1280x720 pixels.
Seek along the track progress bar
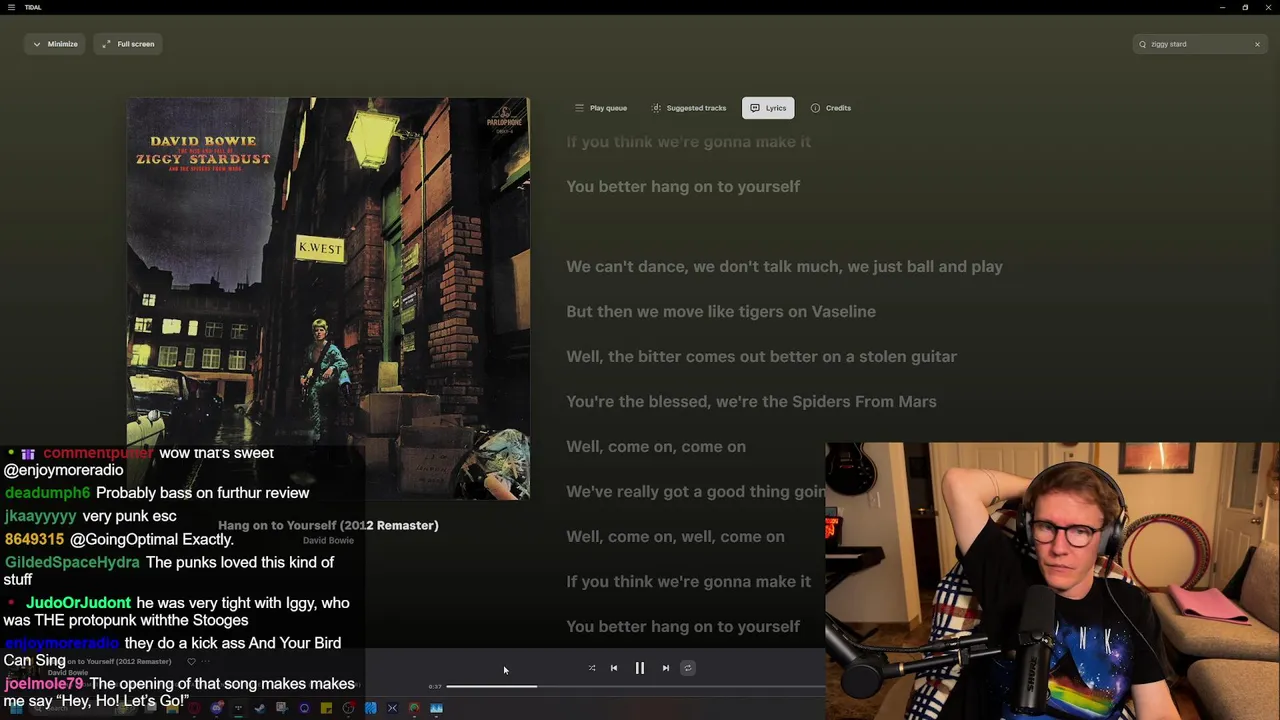point(636,687)
